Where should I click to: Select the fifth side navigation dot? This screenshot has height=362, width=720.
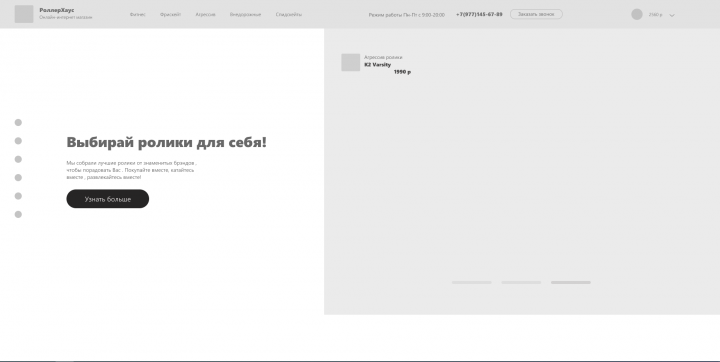coord(18,196)
